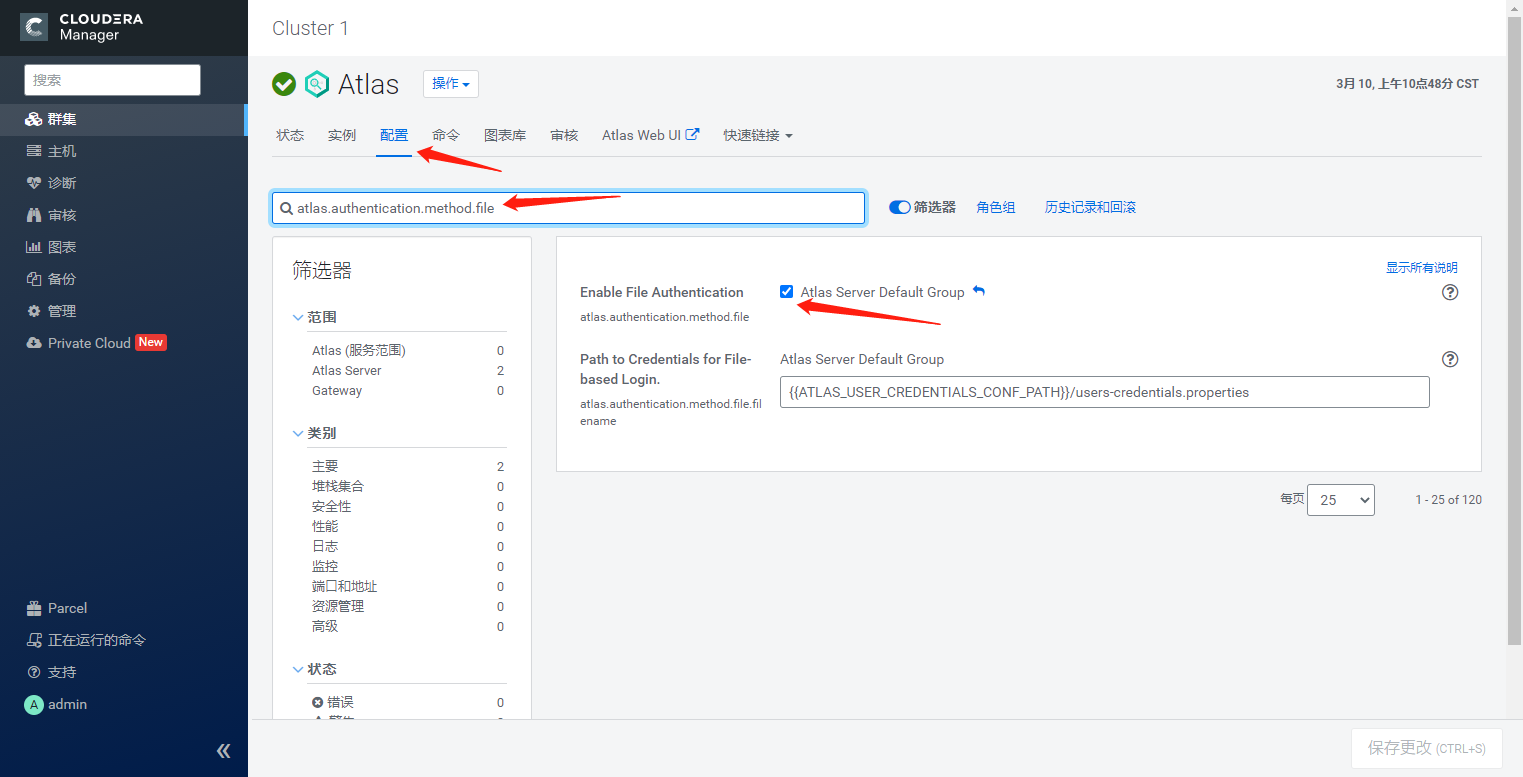The height and width of the screenshot is (777, 1523).
Task: Switch to the 命令 commands tab
Action: pyautogui.click(x=446, y=135)
